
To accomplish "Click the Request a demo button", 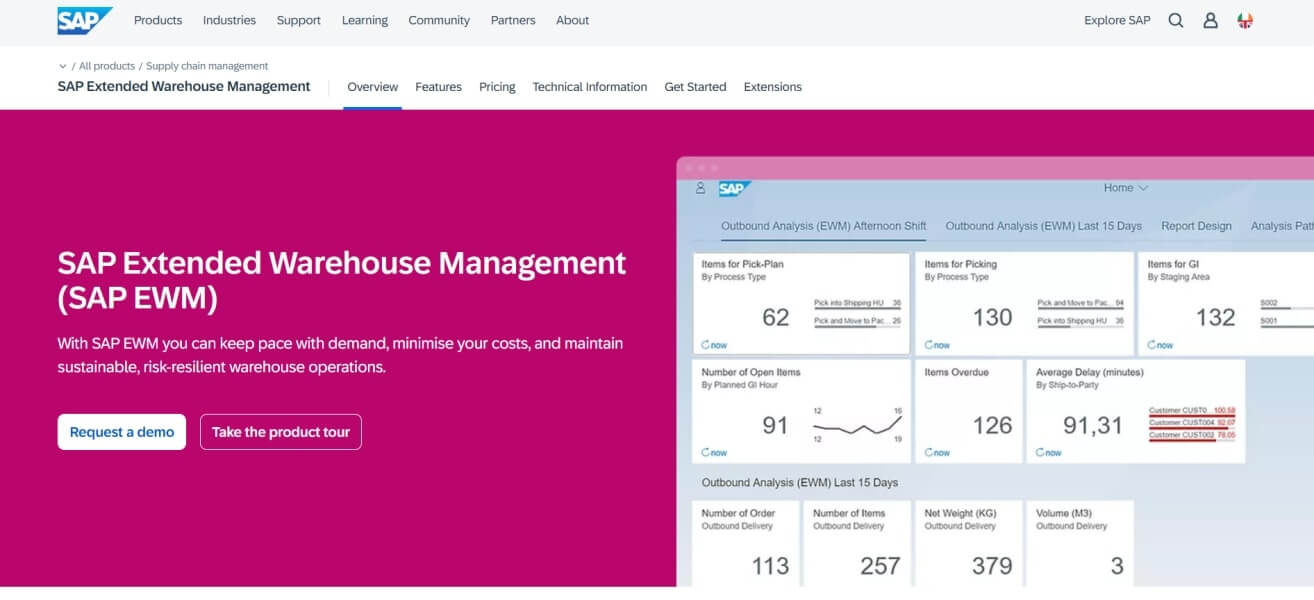I will [x=122, y=432].
